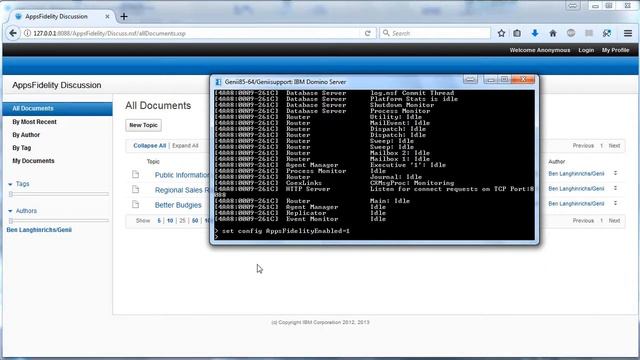Click the Topic column header
This screenshot has width=640, height=360.
coord(153,162)
